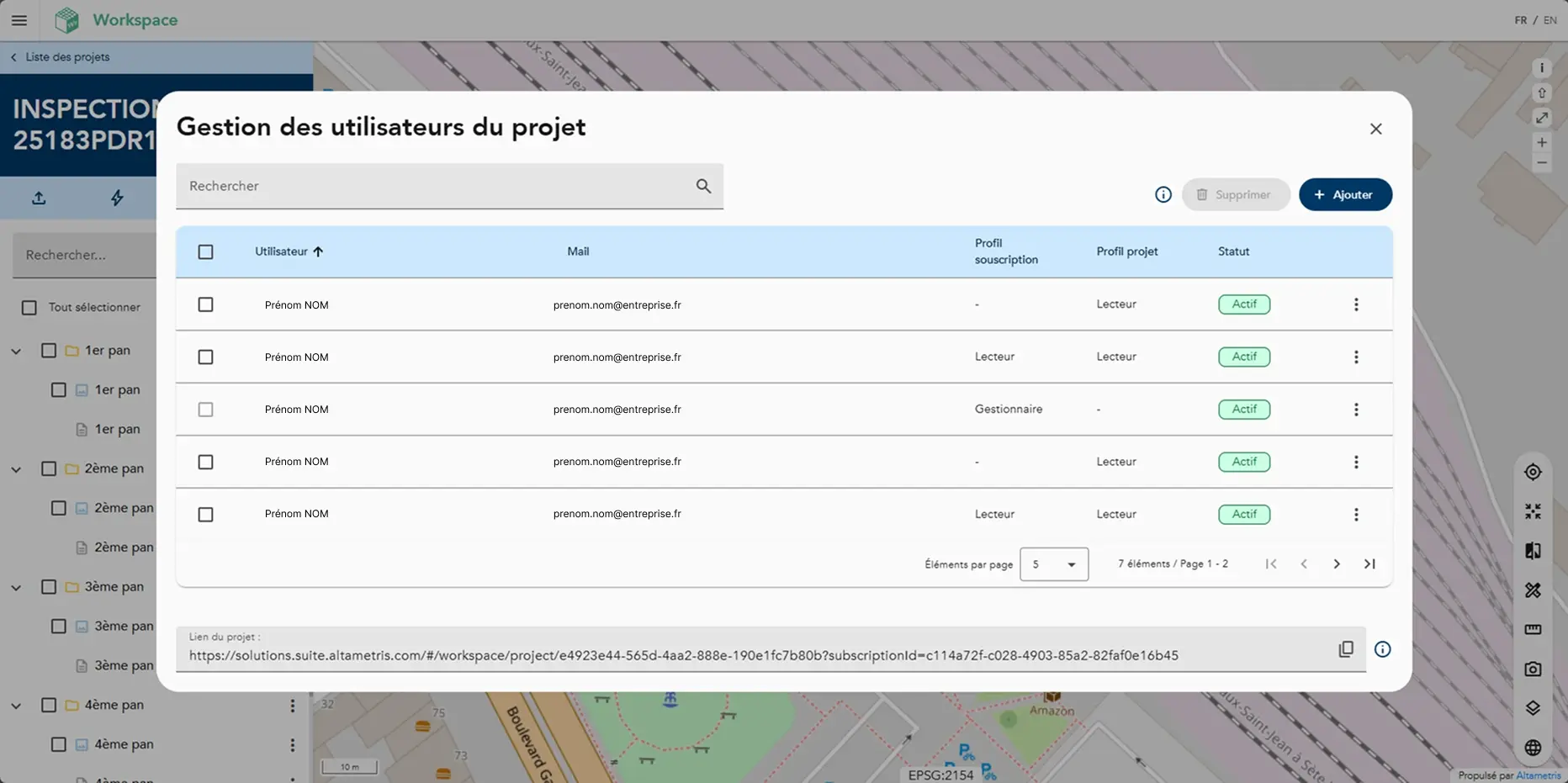
Task: Click the Ajouter button
Action: click(1345, 194)
